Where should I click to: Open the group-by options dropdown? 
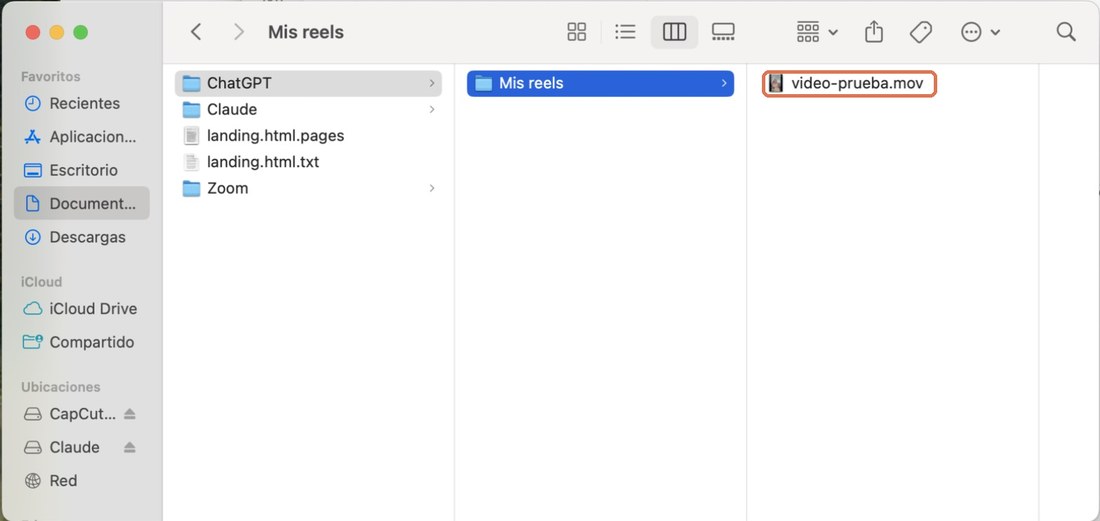click(x=817, y=32)
